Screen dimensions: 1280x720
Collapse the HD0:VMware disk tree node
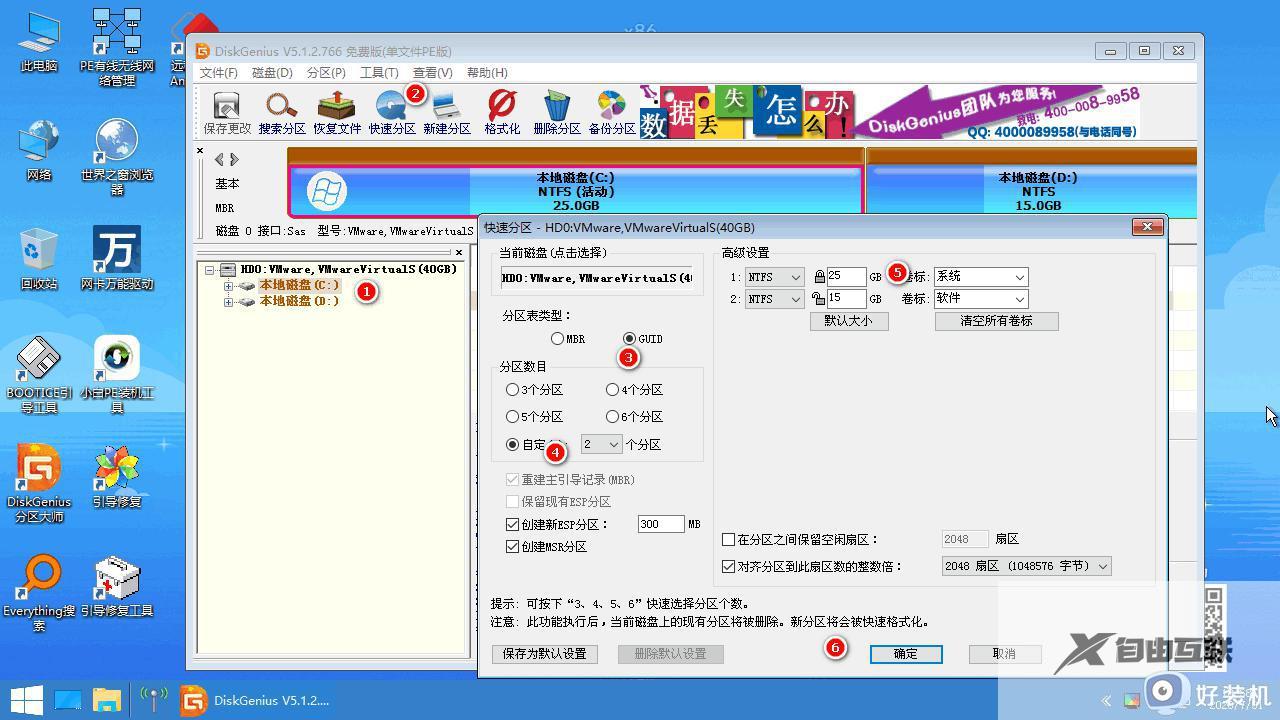point(210,270)
